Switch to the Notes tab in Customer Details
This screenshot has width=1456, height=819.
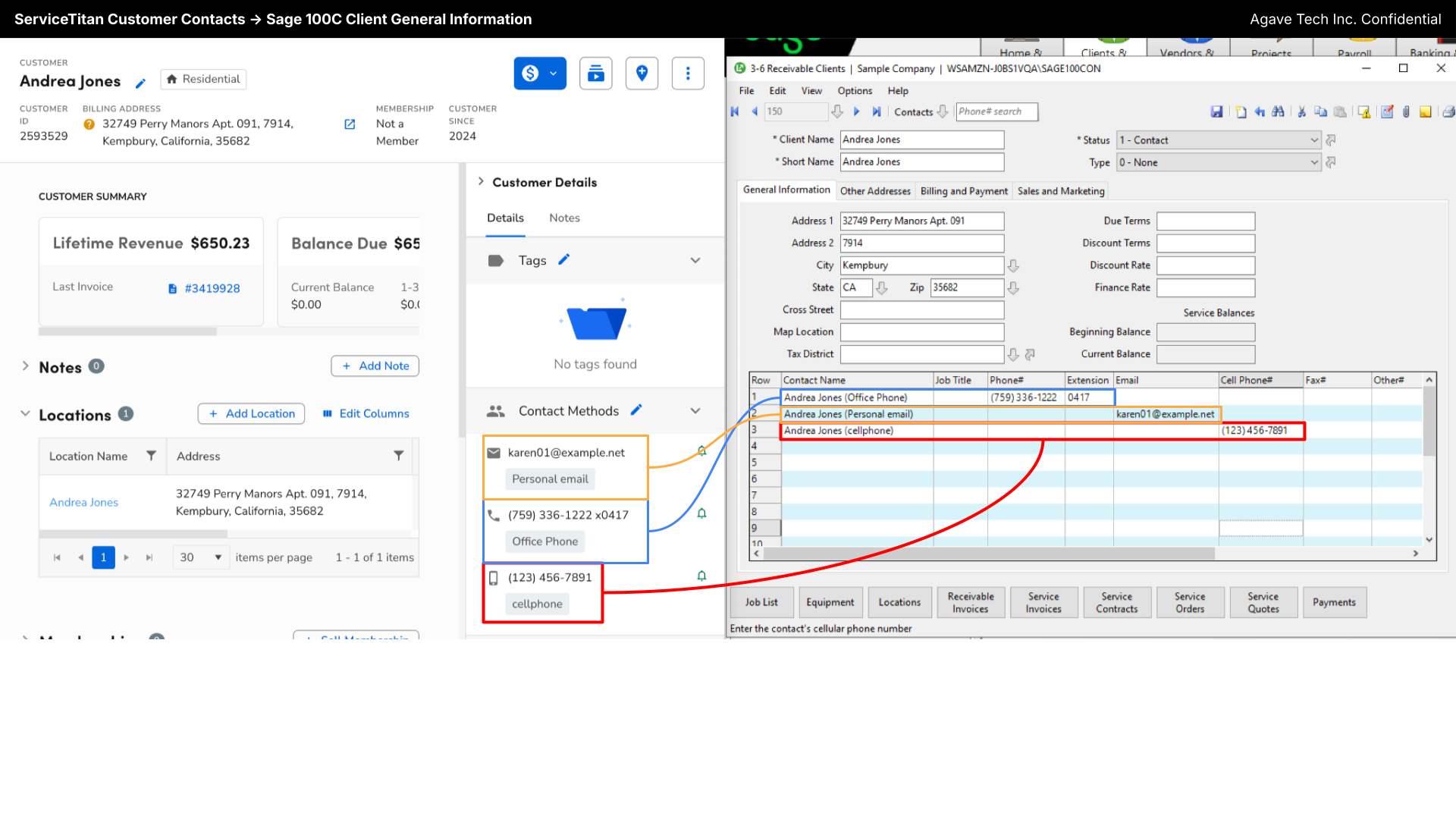(564, 218)
